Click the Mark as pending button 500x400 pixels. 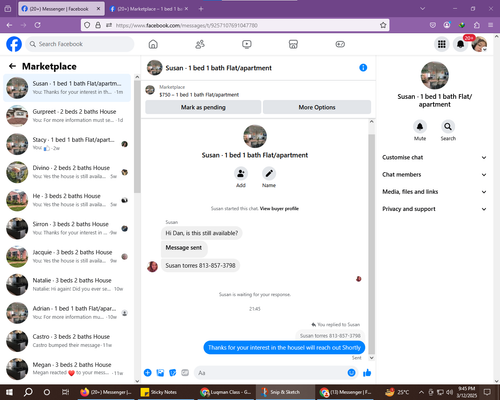coord(203,107)
